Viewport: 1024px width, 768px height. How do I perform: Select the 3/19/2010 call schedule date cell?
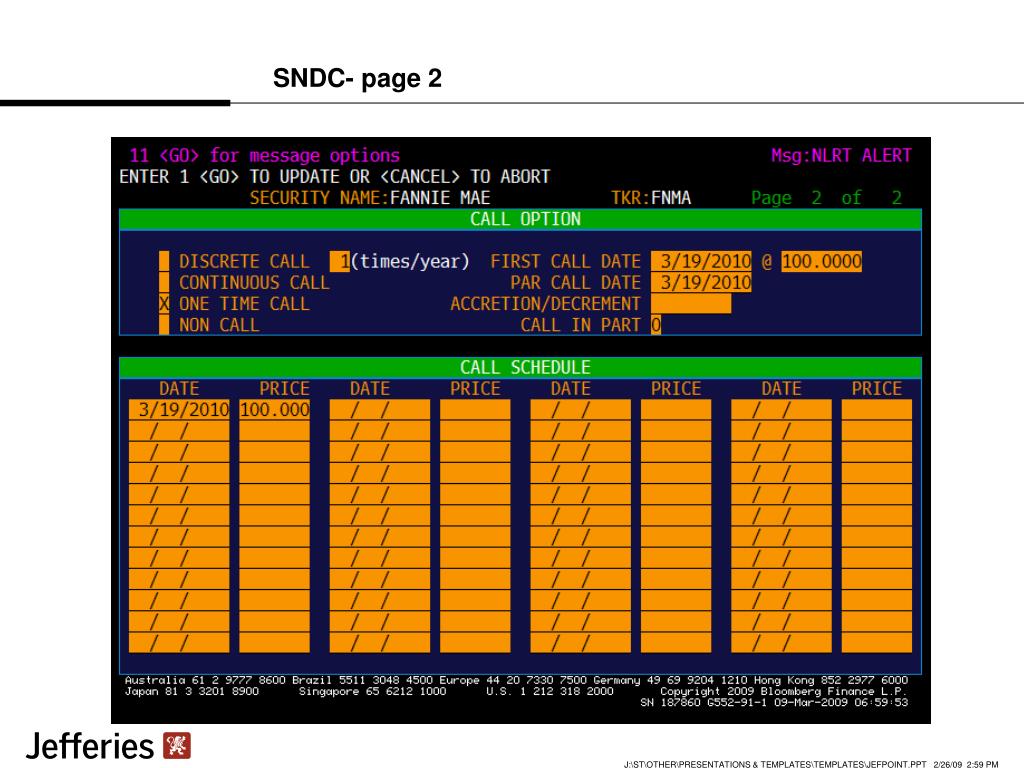coord(179,409)
